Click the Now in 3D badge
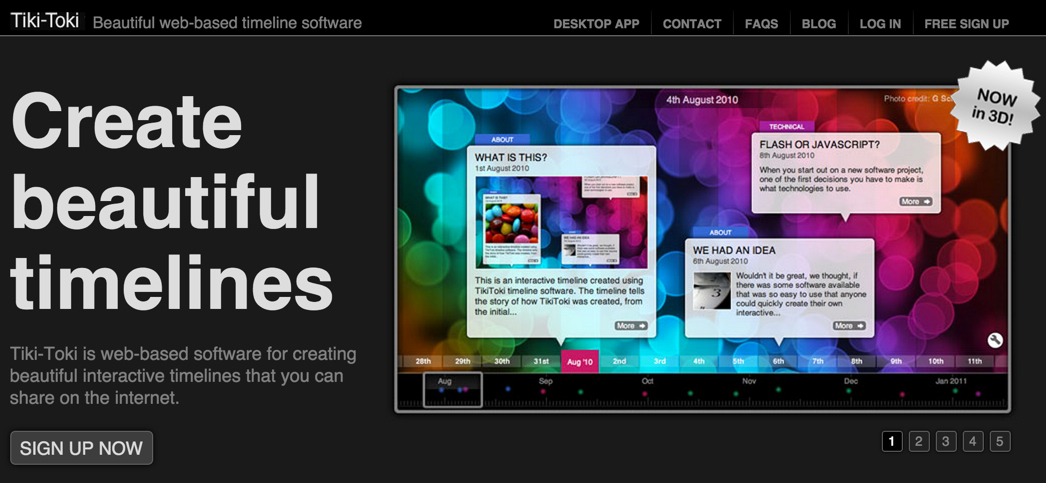 [994, 105]
